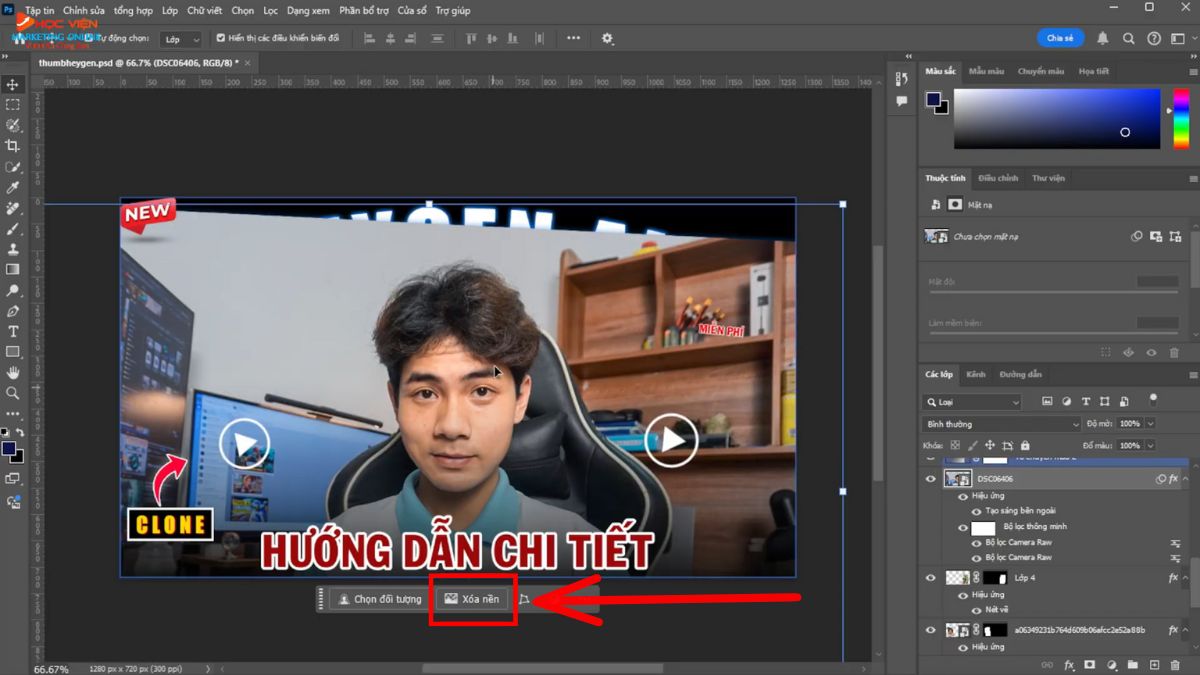
Task: Select the Pen tool
Action: coord(13,311)
